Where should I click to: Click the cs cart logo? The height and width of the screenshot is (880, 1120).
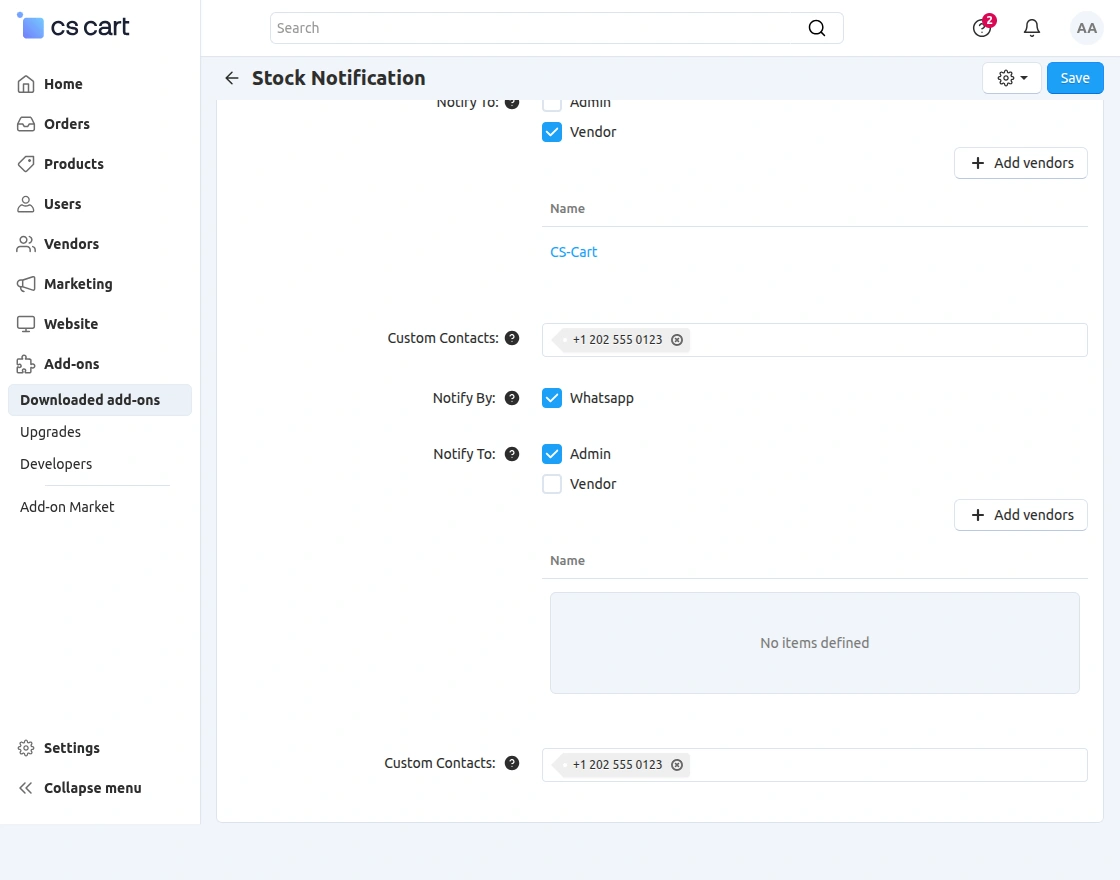(74, 27)
